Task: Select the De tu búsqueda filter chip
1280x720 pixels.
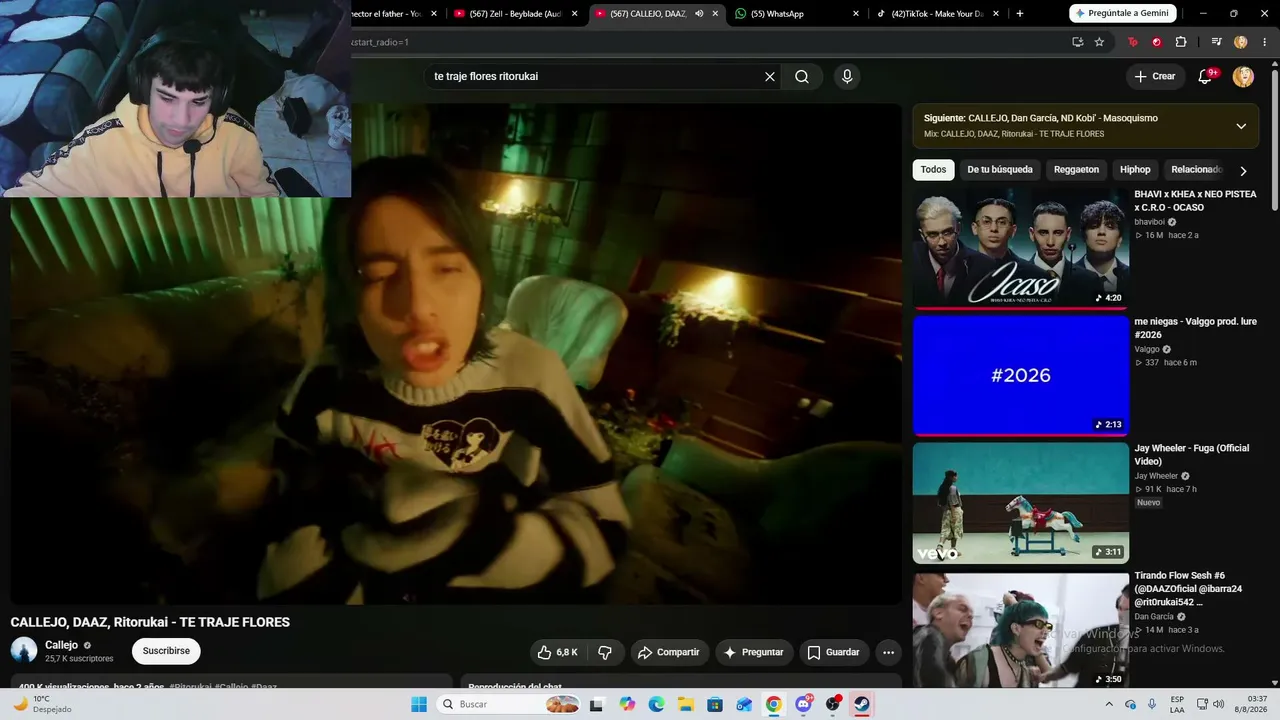Action: pos(1000,170)
